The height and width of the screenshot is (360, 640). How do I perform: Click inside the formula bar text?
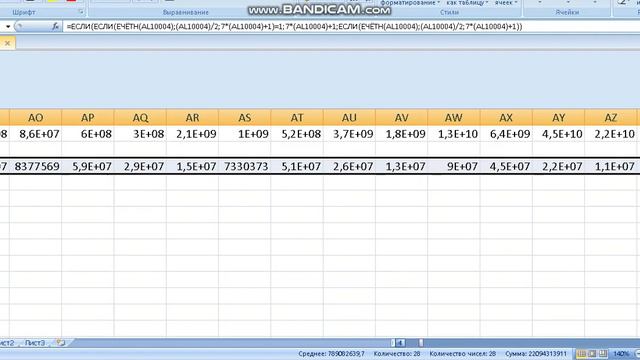pyautogui.click(x=294, y=27)
